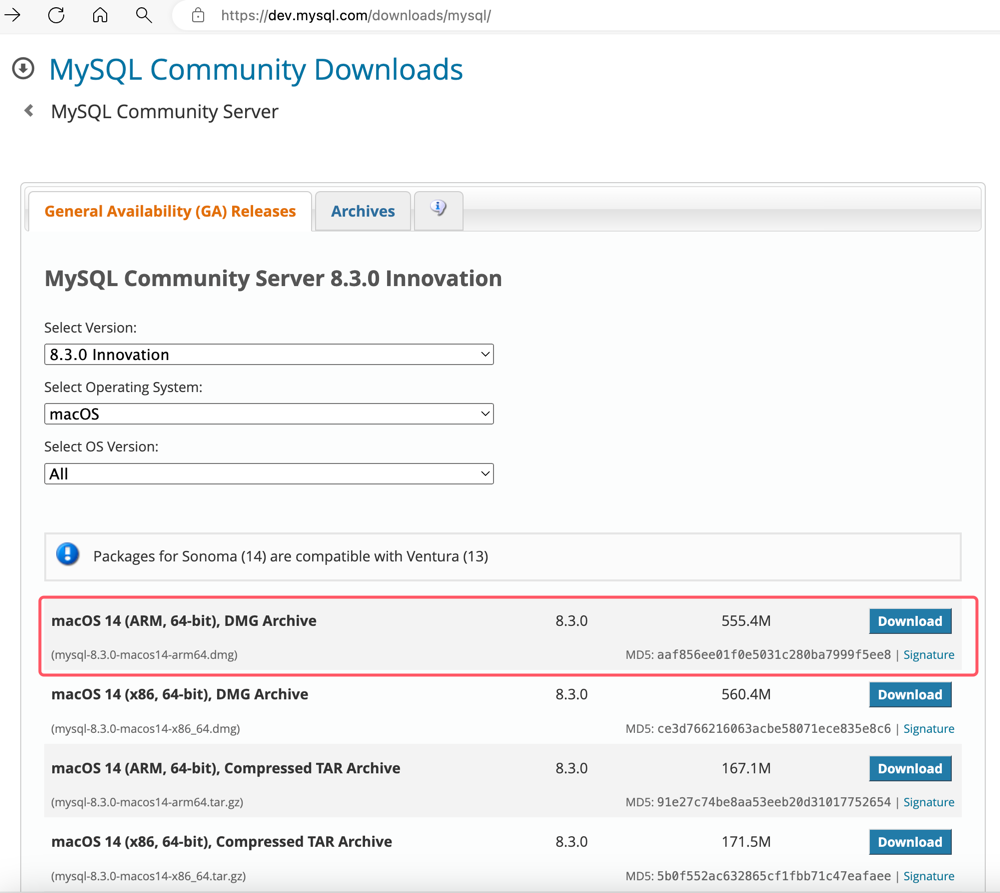Click the Select Operating System label
Image resolution: width=1000 pixels, height=893 pixels.
coord(123,387)
